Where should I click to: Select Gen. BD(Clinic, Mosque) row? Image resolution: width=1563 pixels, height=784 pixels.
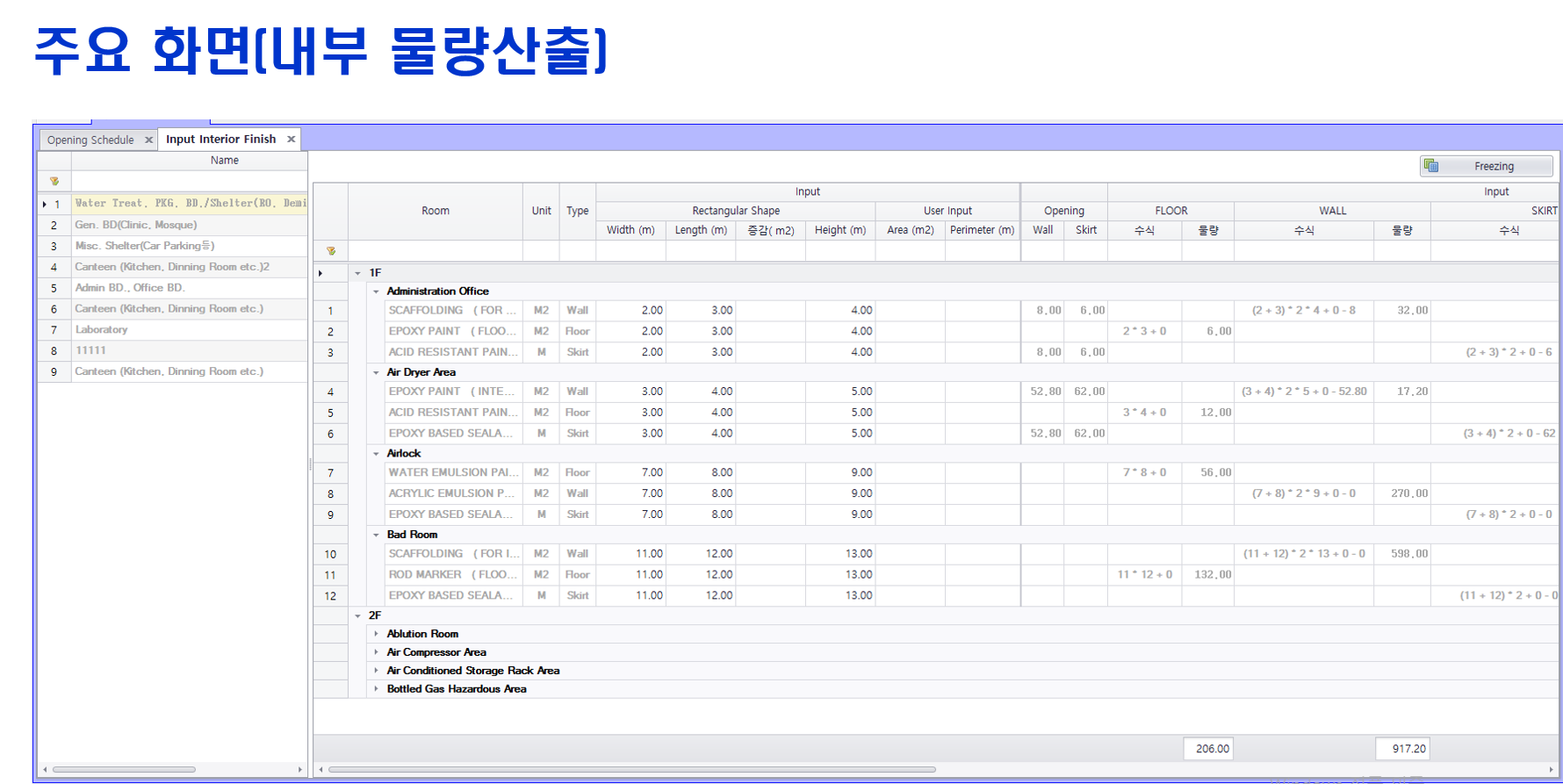pos(135,225)
